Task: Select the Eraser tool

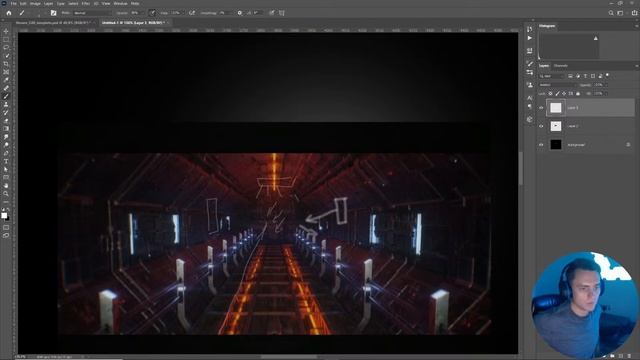Action: tap(6, 121)
